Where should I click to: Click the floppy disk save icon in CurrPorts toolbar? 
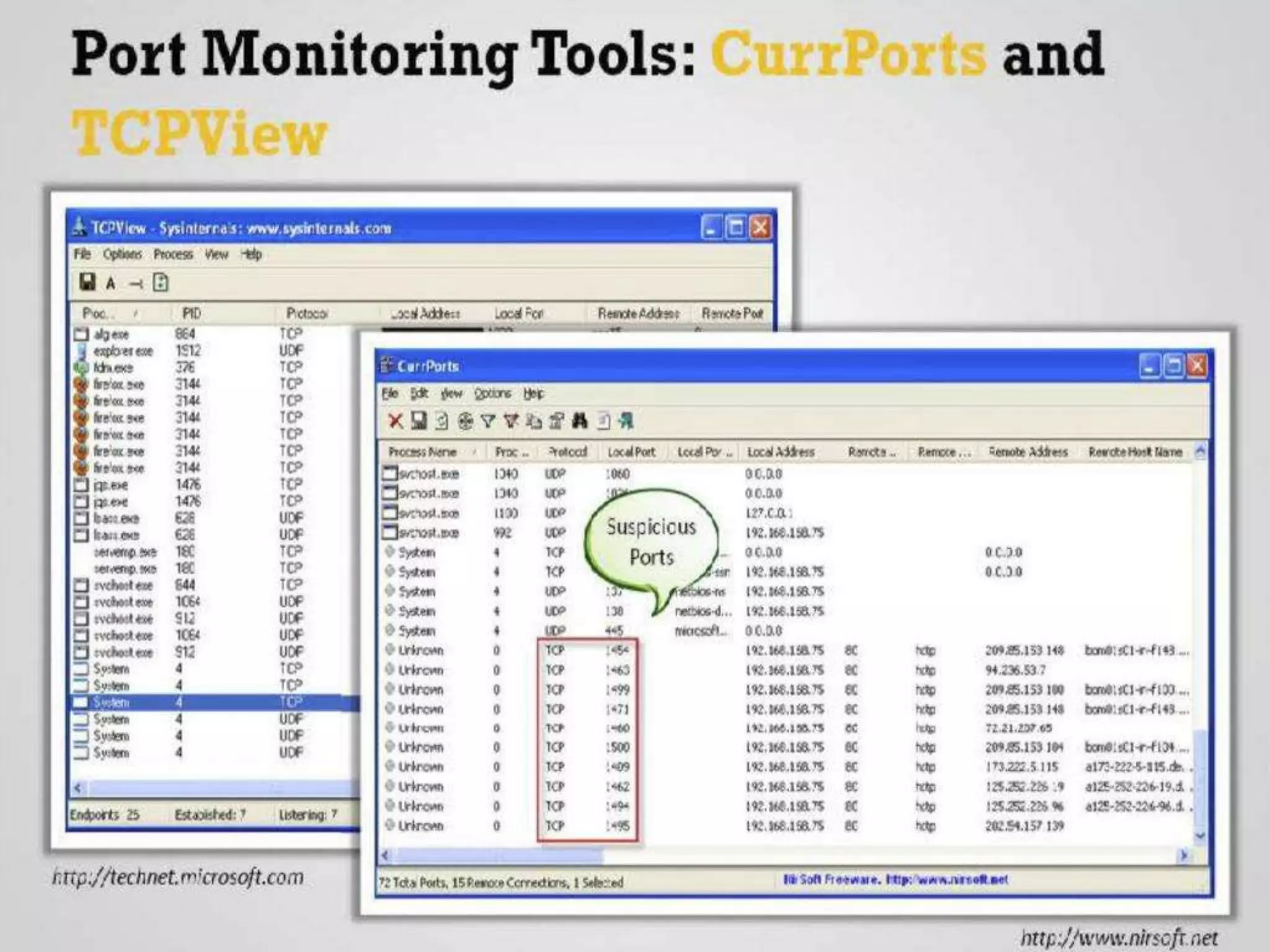tap(419, 421)
